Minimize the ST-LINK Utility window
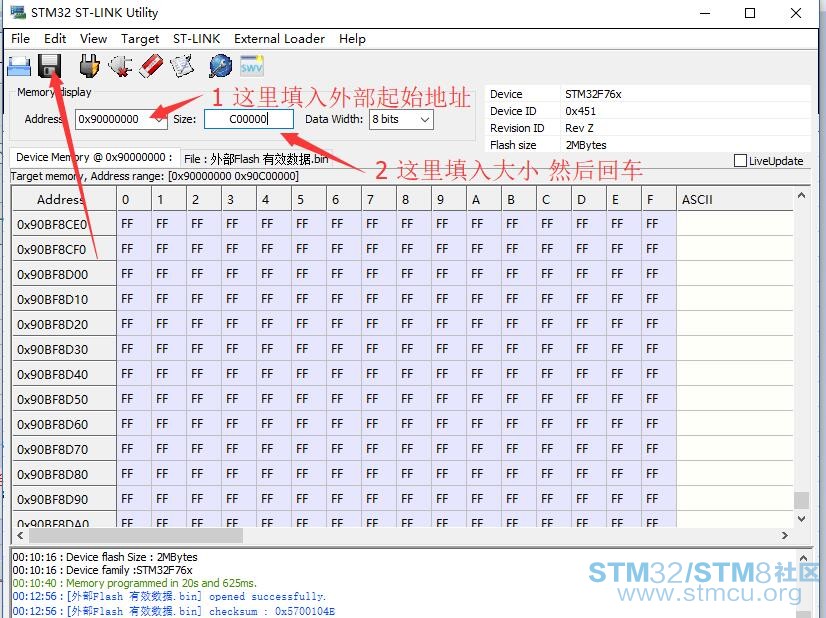The image size is (826, 618). 705,13
